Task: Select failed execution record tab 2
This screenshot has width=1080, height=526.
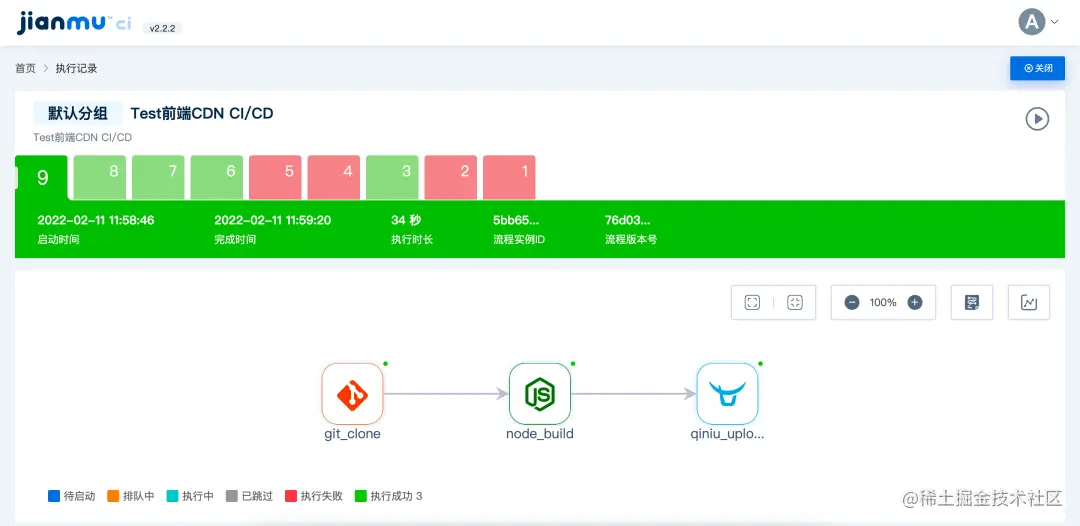Action: tap(451, 178)
